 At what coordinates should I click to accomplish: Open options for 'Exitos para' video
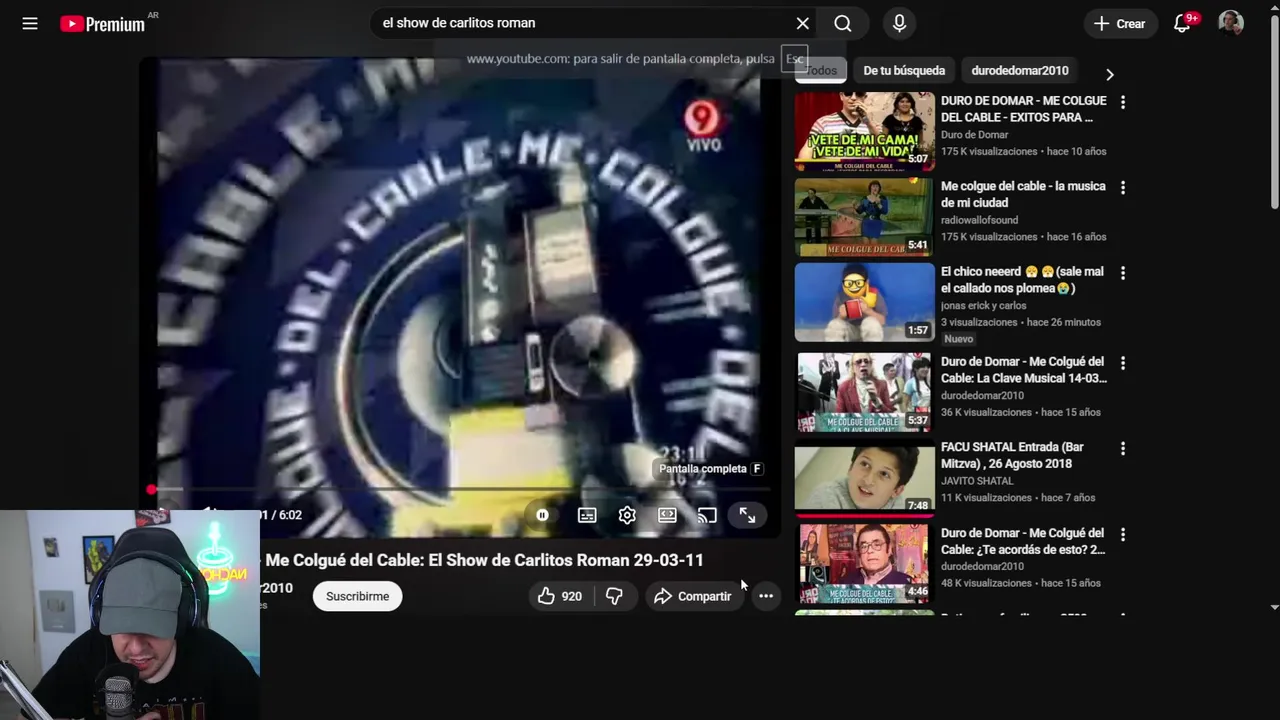coord(1123,102)
